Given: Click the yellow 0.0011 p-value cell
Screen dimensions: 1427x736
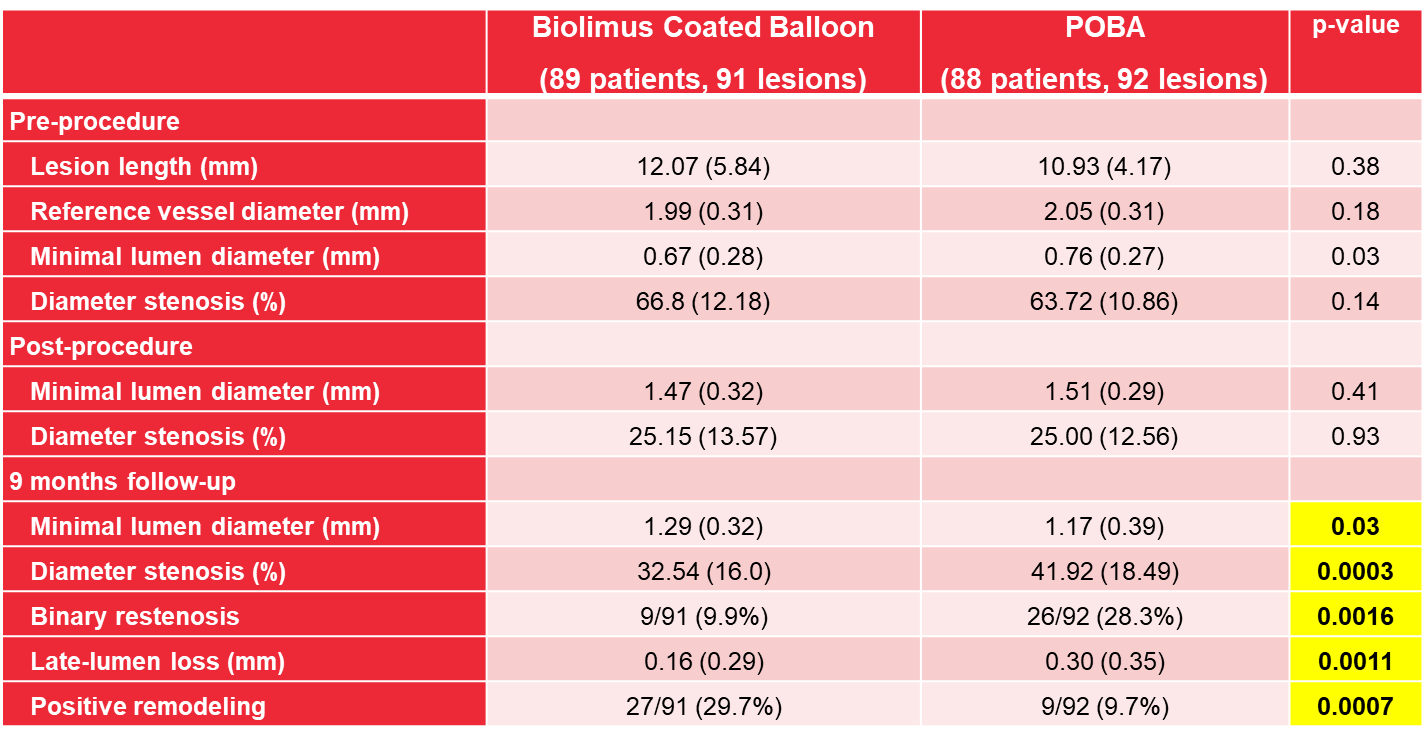Looking at the screenshot, I should point(1355,661).
